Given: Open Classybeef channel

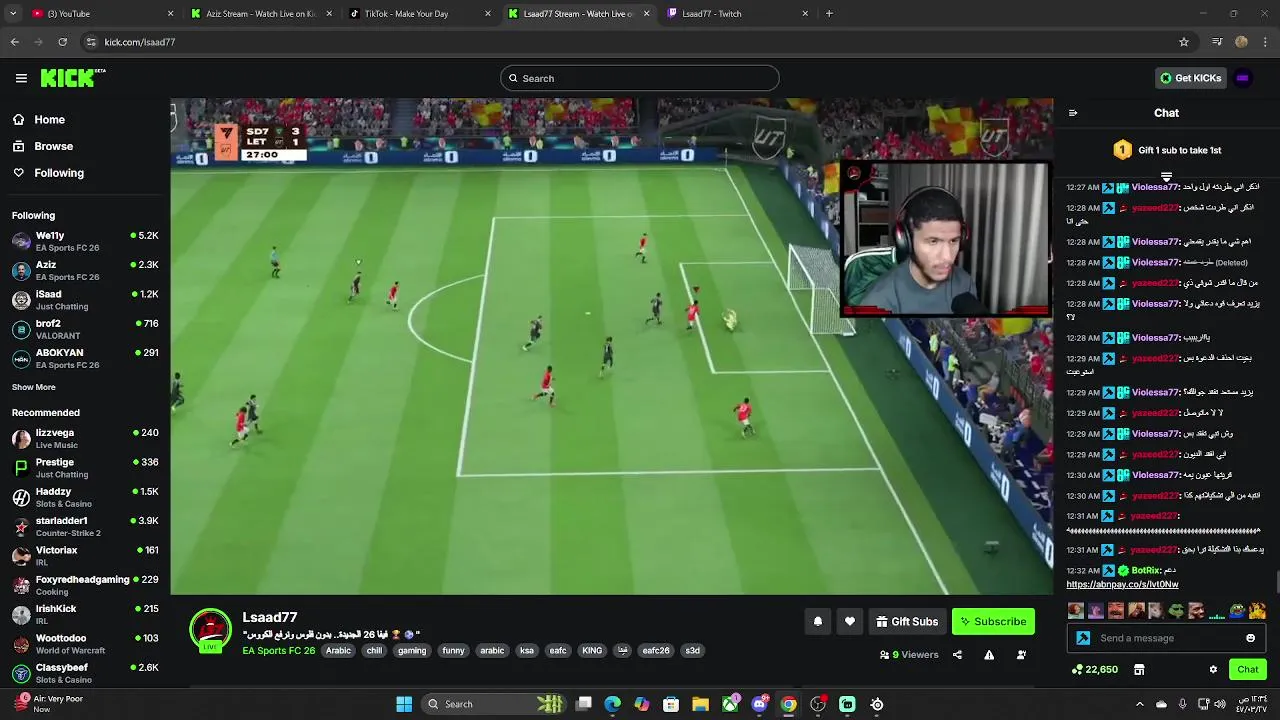Looking at the screenshot, I should point(85,672).
